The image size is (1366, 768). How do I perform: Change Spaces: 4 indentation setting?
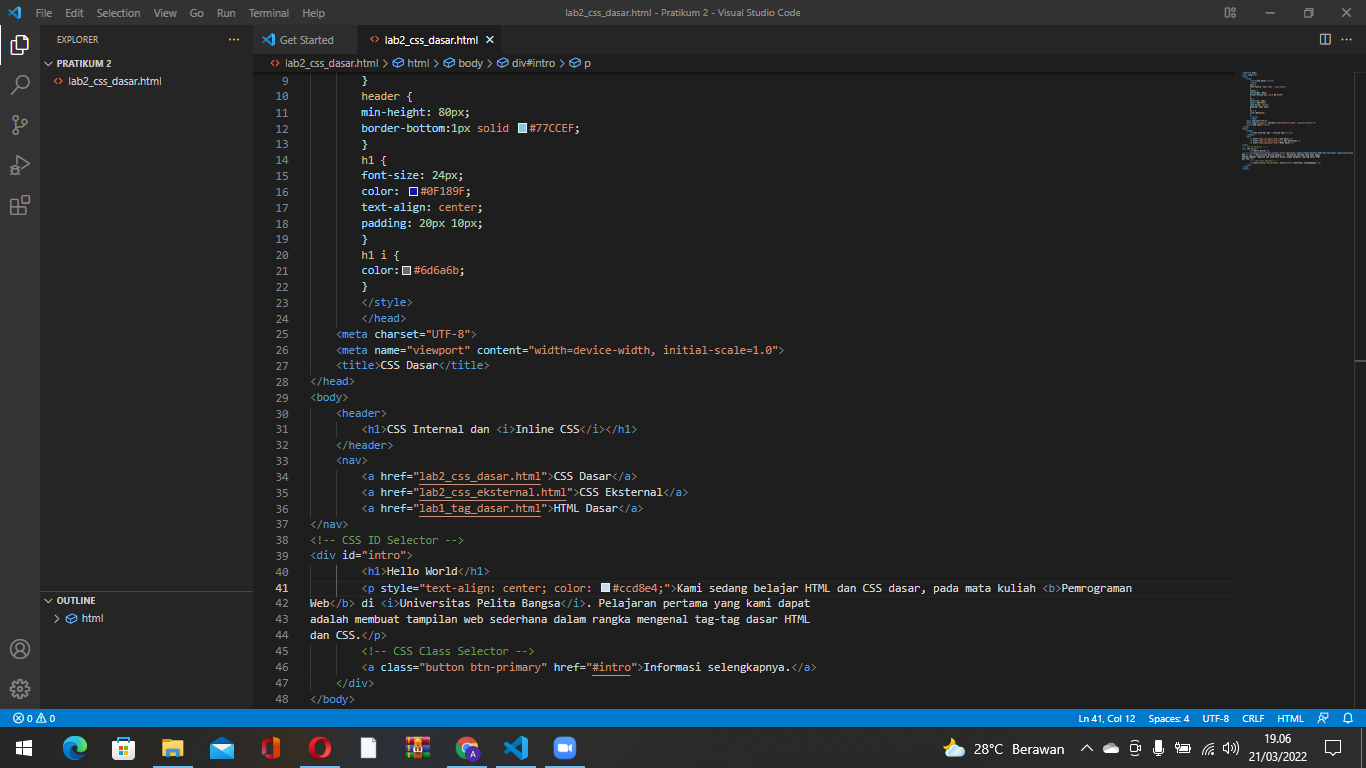[x=1169, y=718]
